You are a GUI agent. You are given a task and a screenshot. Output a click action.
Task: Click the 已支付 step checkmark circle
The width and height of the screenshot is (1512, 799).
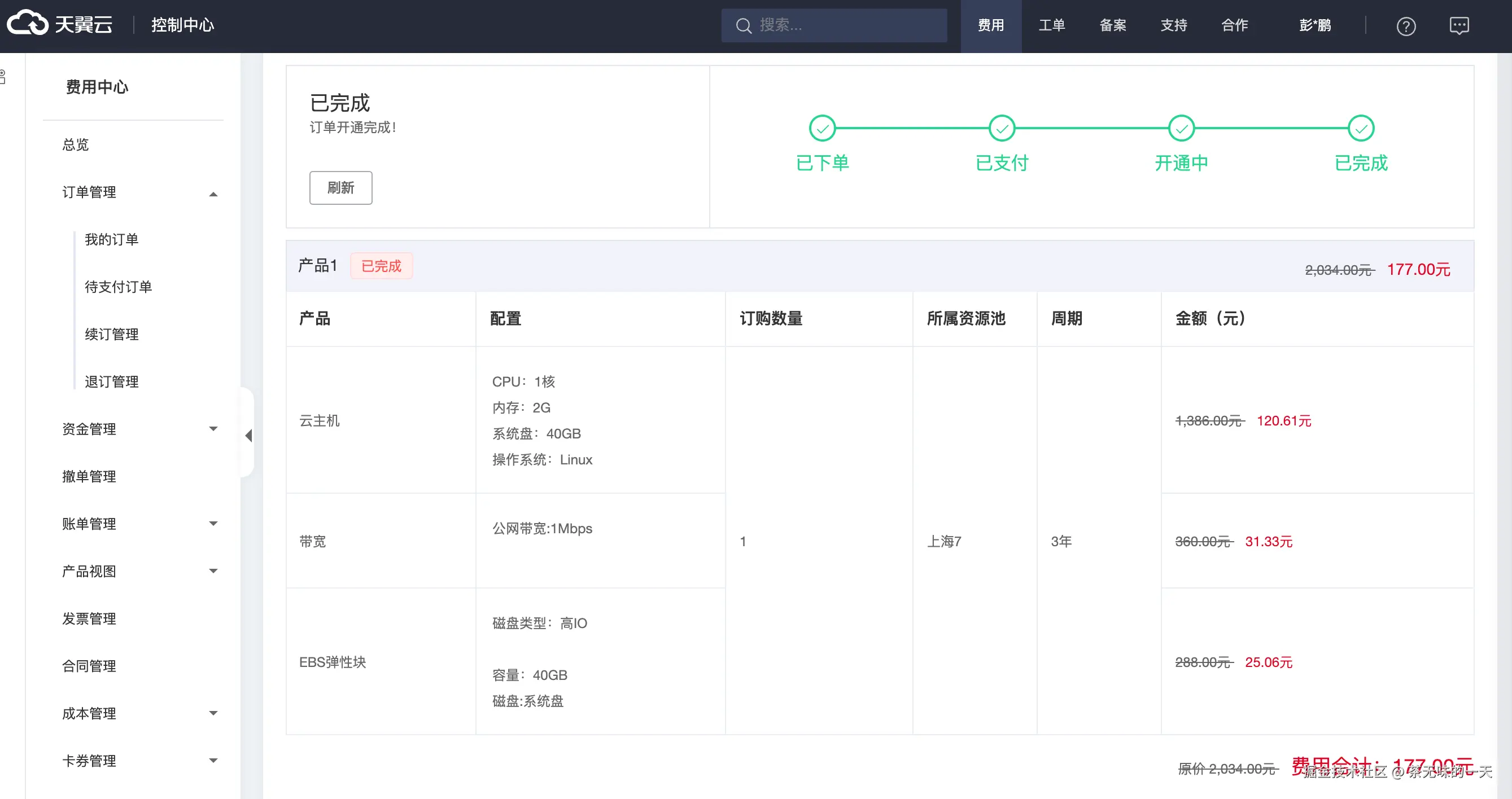tap(1002, 129)
